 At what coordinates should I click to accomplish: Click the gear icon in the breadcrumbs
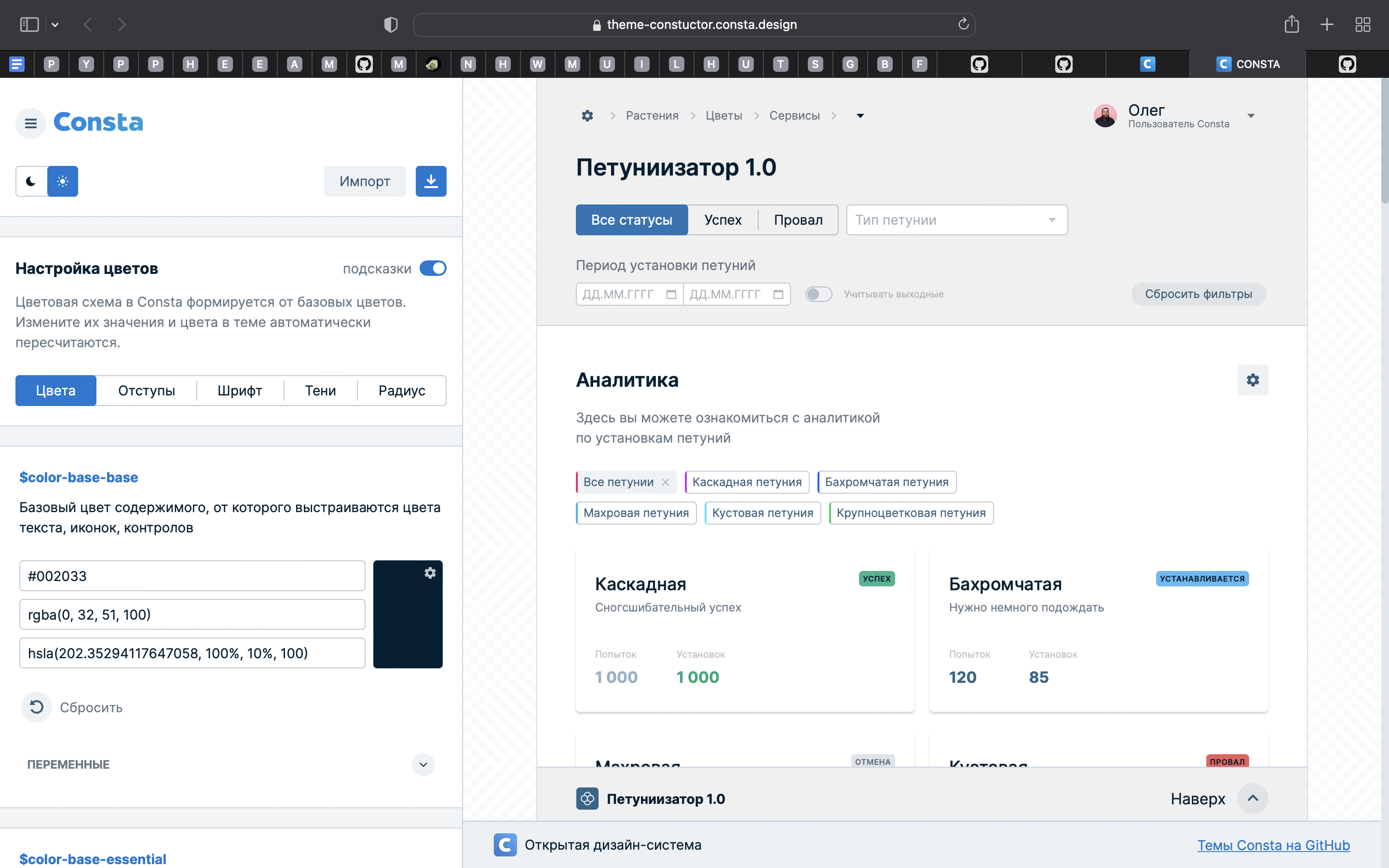(587, 115)
